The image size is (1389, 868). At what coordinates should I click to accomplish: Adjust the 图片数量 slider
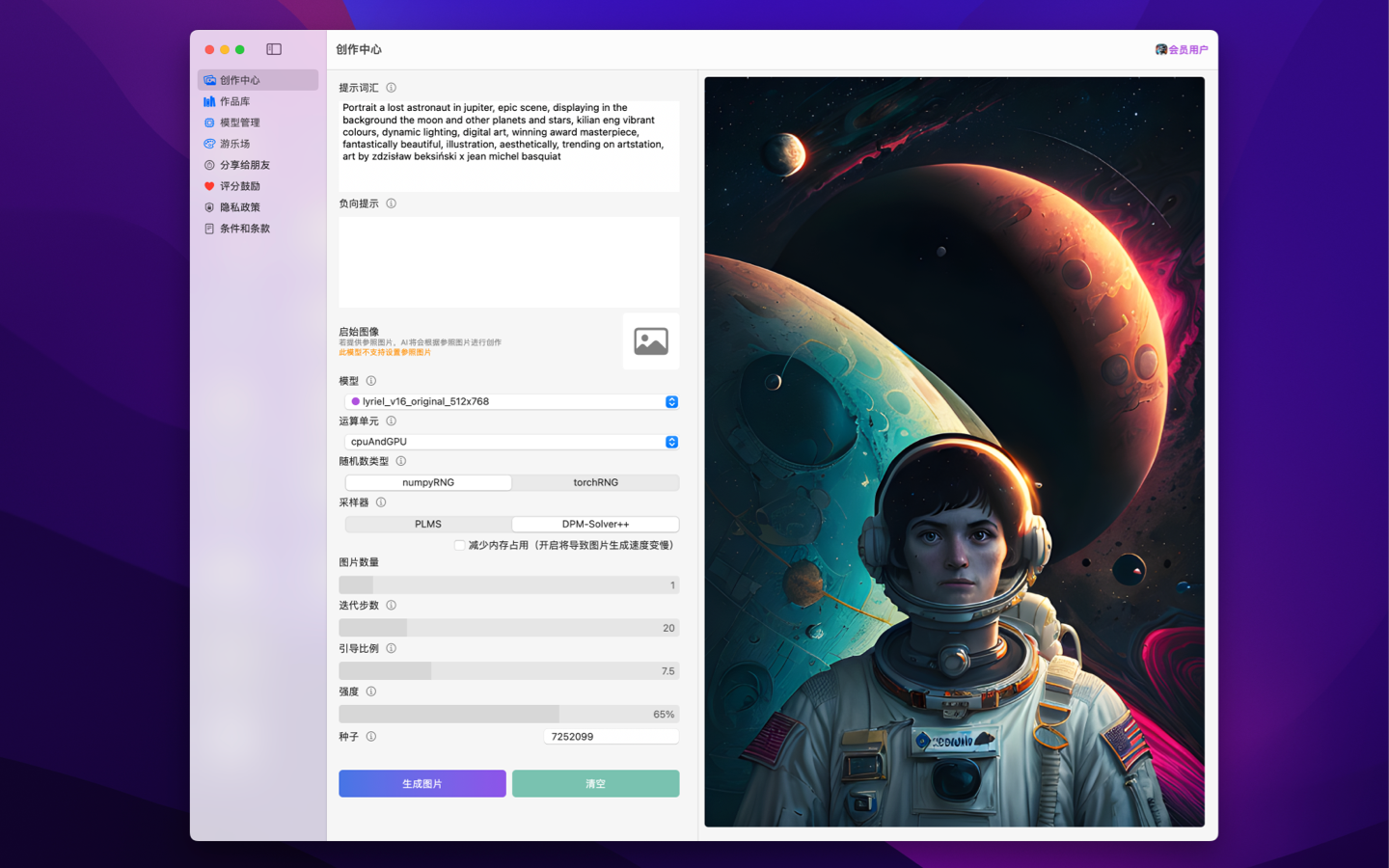point(508,584)
